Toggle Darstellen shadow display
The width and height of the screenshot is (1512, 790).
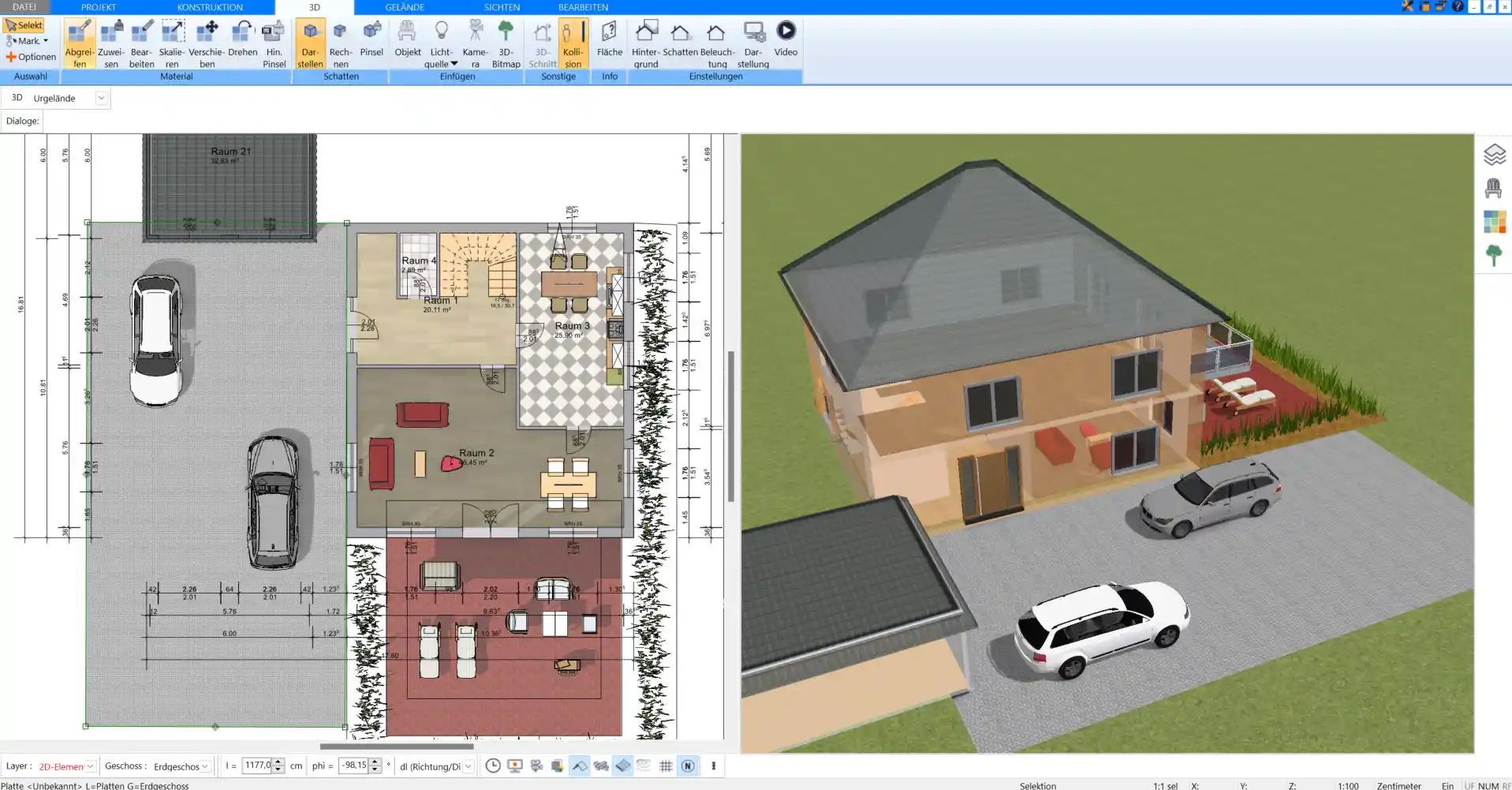[310, 43]
